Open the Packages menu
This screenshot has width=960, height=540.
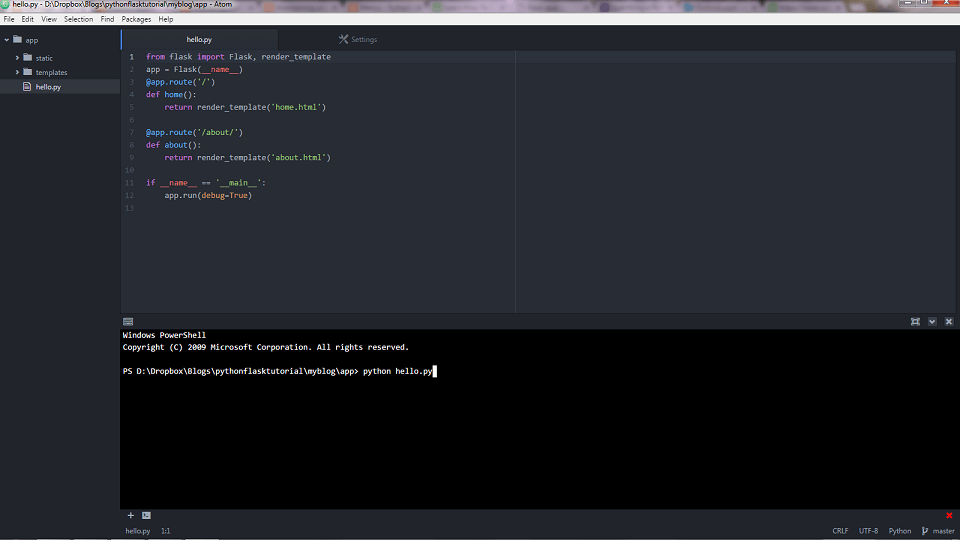[136, 19]
